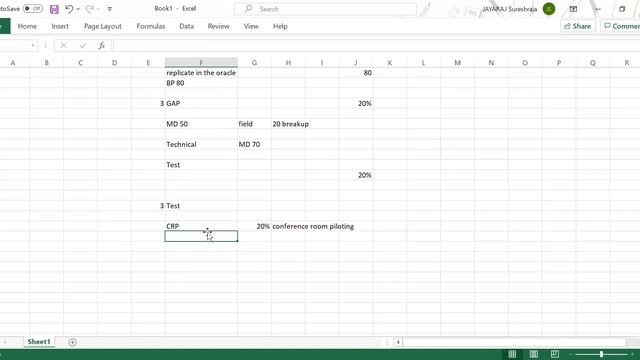Open the Formulas ribbon tab

pos(151,26)
